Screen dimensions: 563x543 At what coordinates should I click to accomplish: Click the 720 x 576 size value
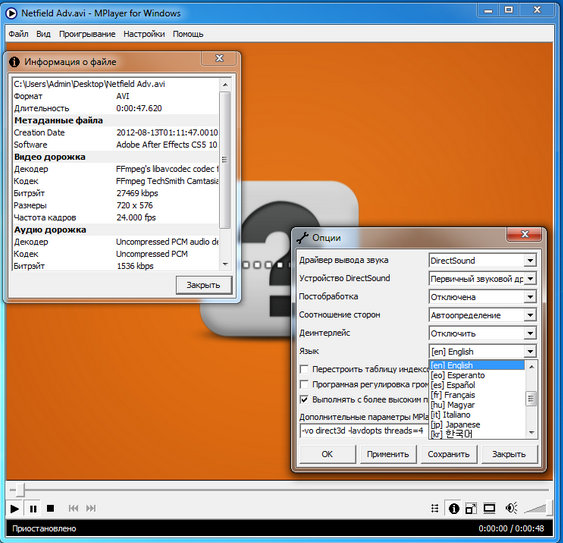click(x=135, y=205)
